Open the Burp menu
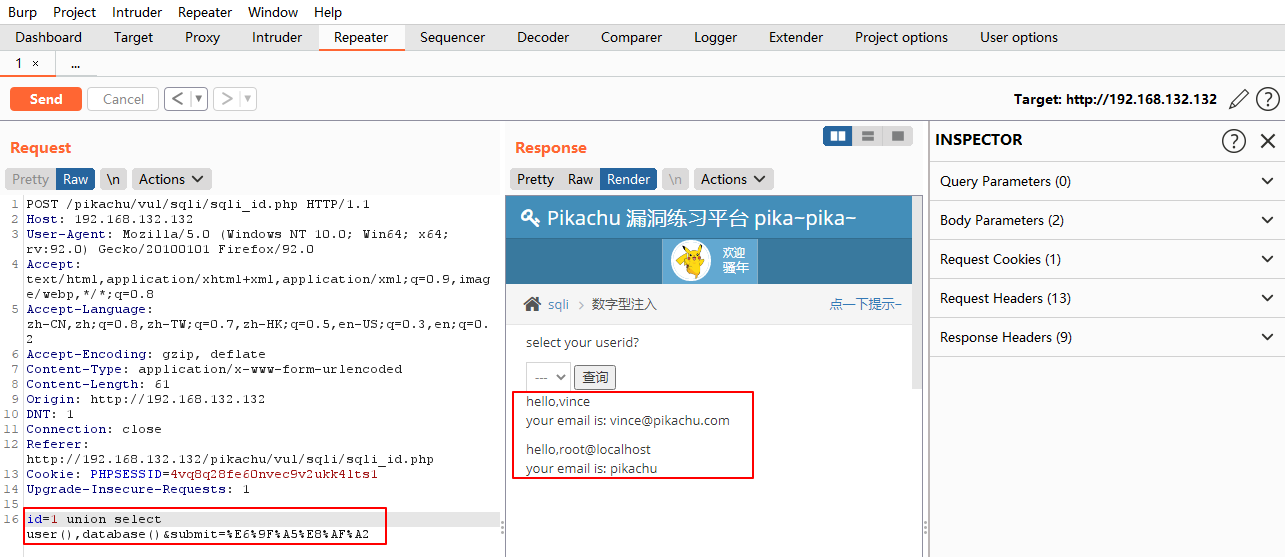The width and height of the screenshot is (1285, 557). coord(22,12)
